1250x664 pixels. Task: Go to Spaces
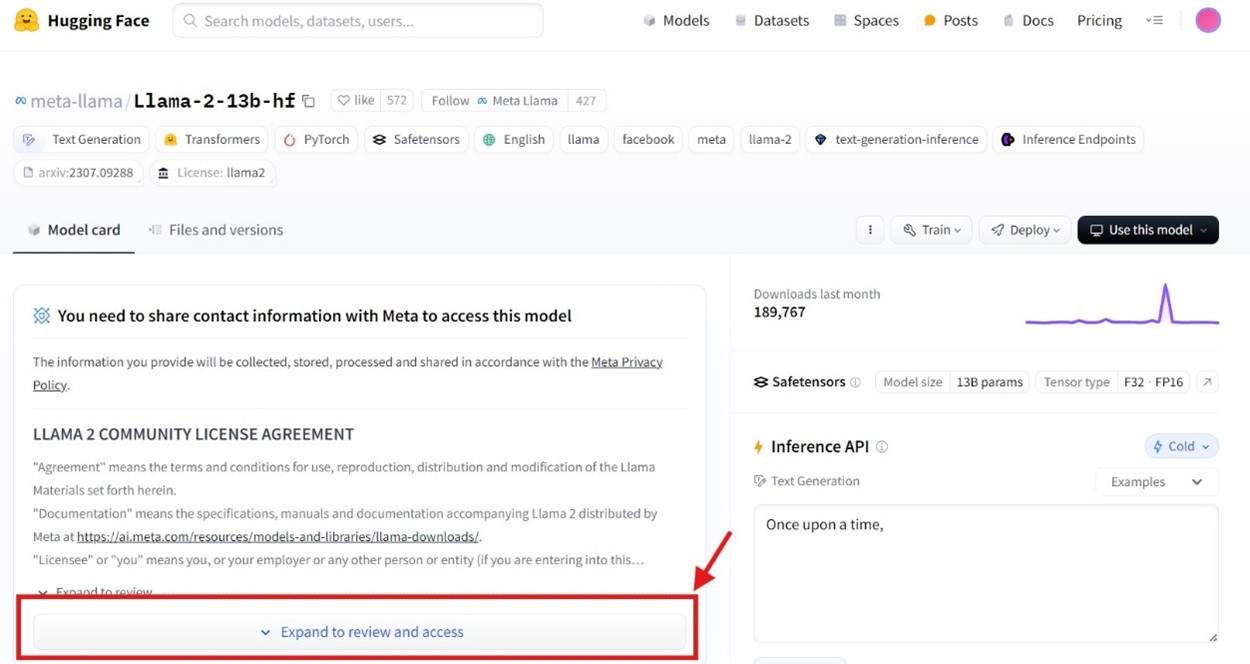point(866,21)
